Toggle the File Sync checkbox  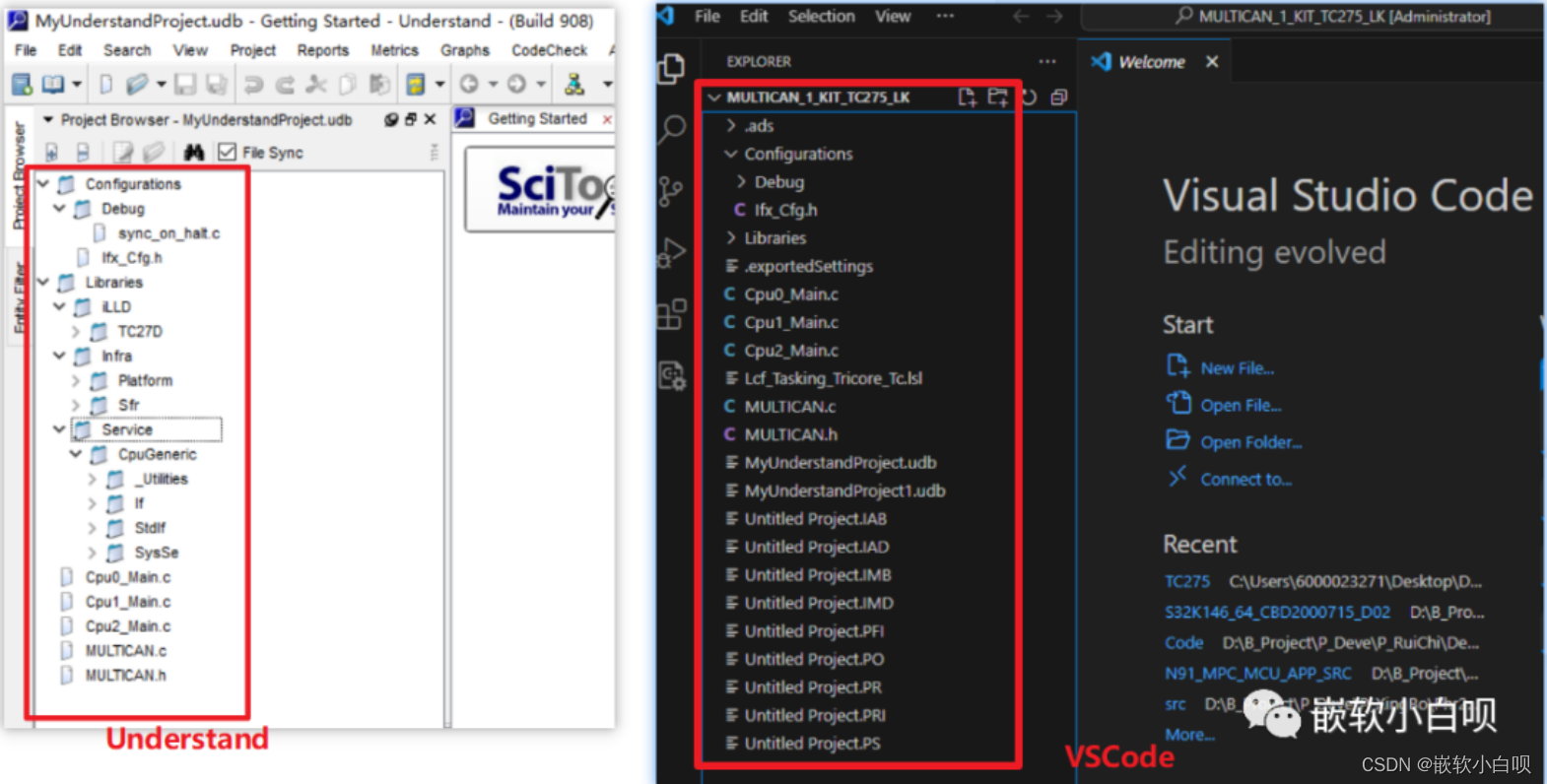[x=227, y=152]
